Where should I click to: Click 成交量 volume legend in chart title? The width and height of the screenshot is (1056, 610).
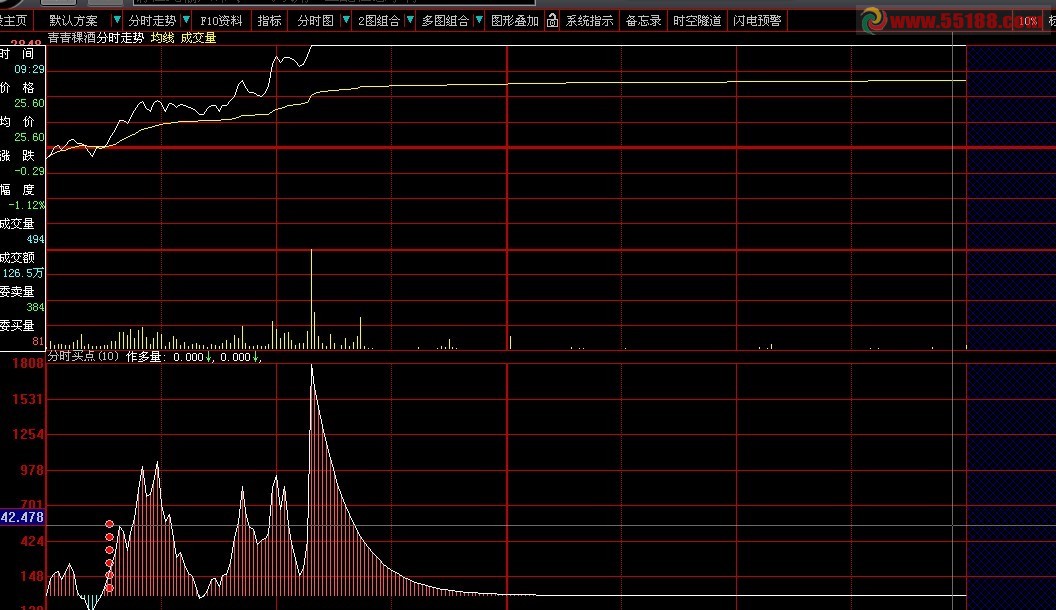(x=198, y=38)
